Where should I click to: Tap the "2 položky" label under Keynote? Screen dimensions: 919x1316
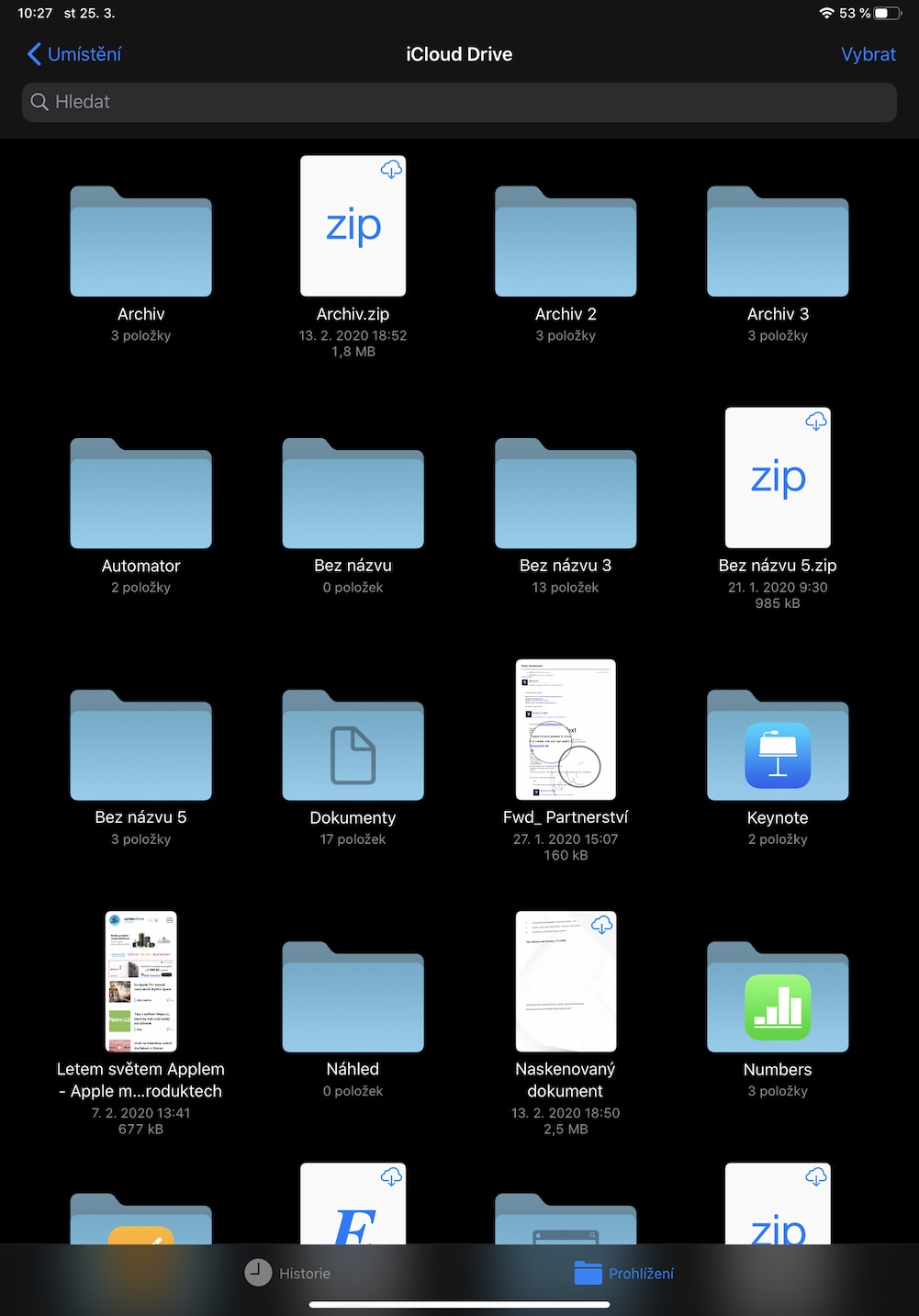778,839
